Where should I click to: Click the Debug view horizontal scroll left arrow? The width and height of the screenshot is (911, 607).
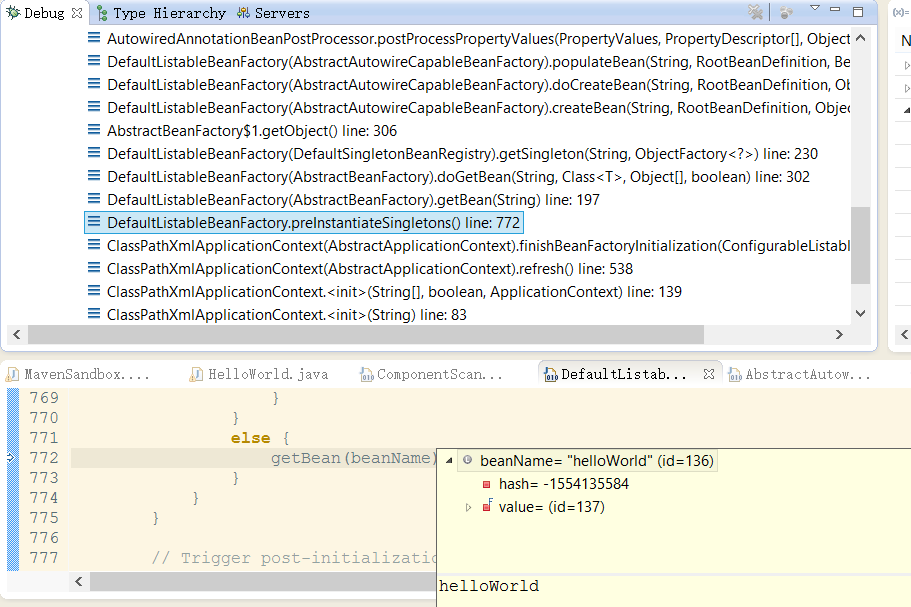tap(17, 335)
